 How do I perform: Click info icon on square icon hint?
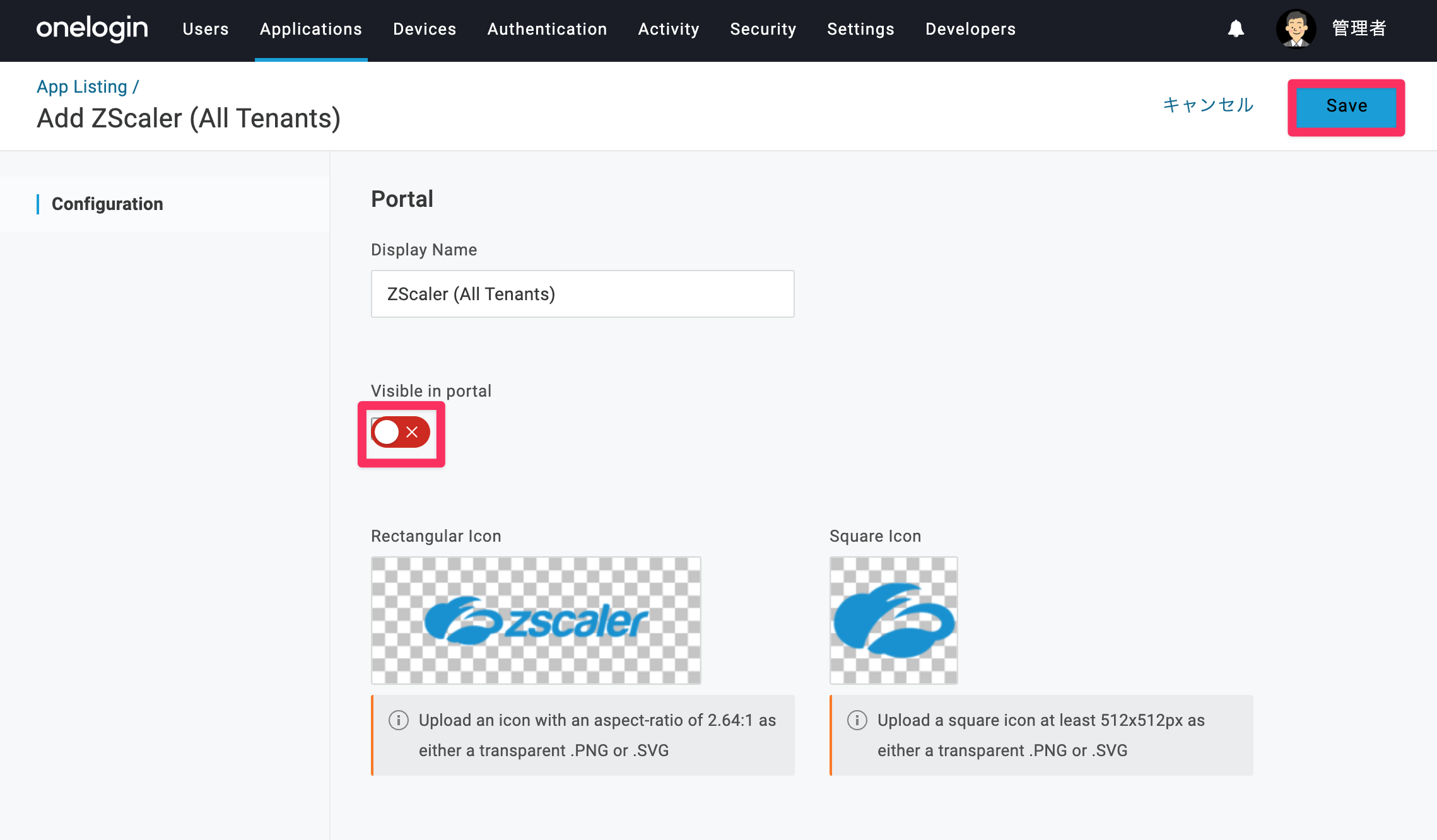[x=857, y=720]
